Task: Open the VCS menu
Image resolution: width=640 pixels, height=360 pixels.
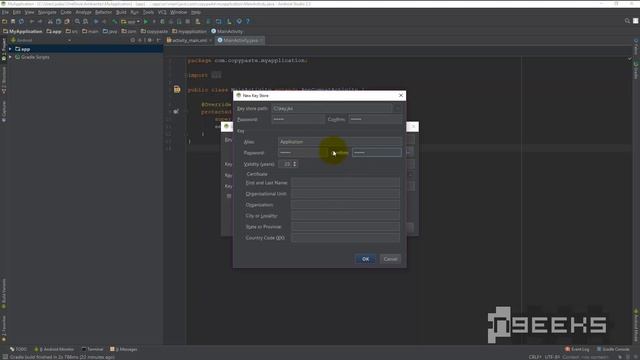Action: pos(162,12)
